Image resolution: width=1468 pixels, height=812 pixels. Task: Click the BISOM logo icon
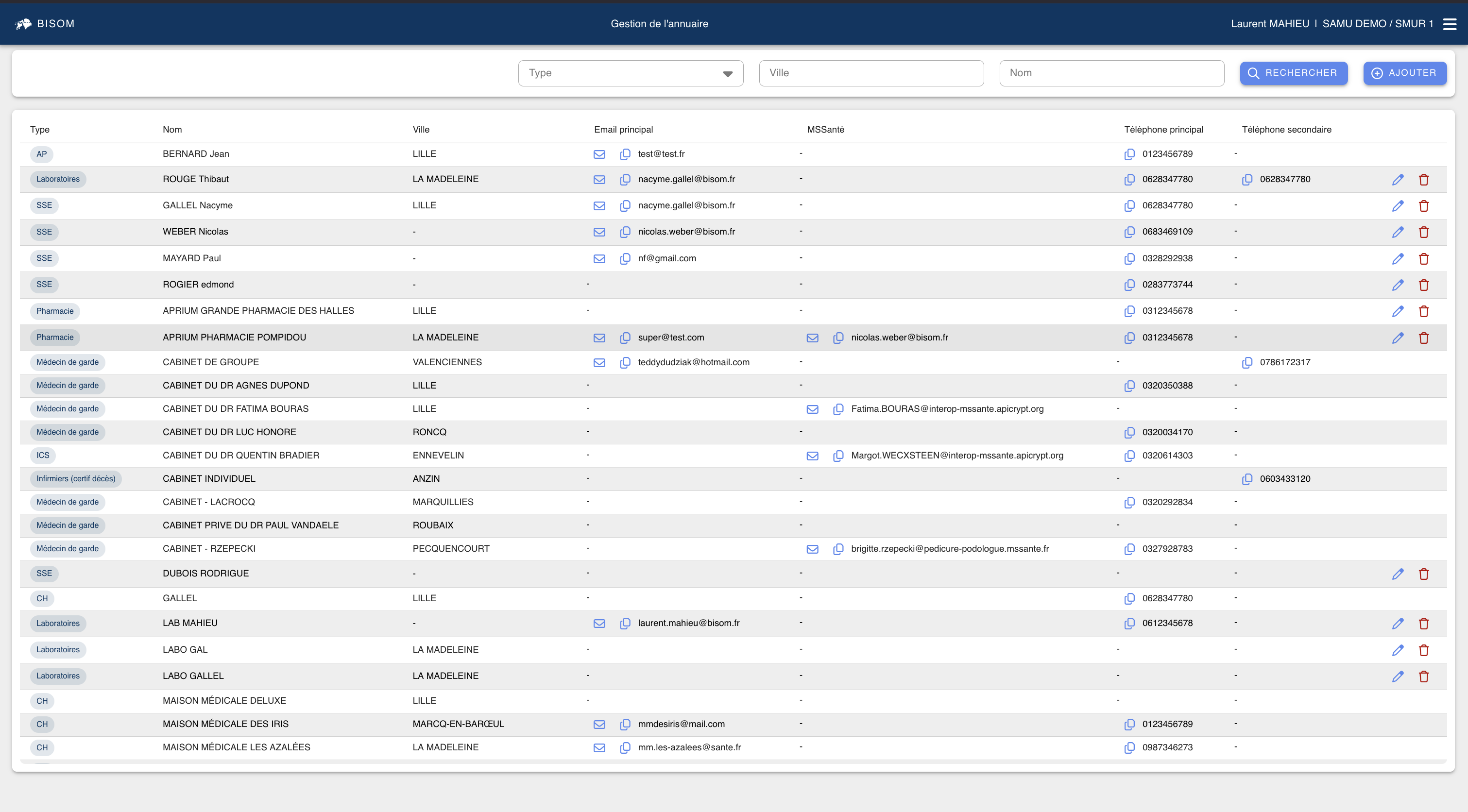click(x=23, y=24)
